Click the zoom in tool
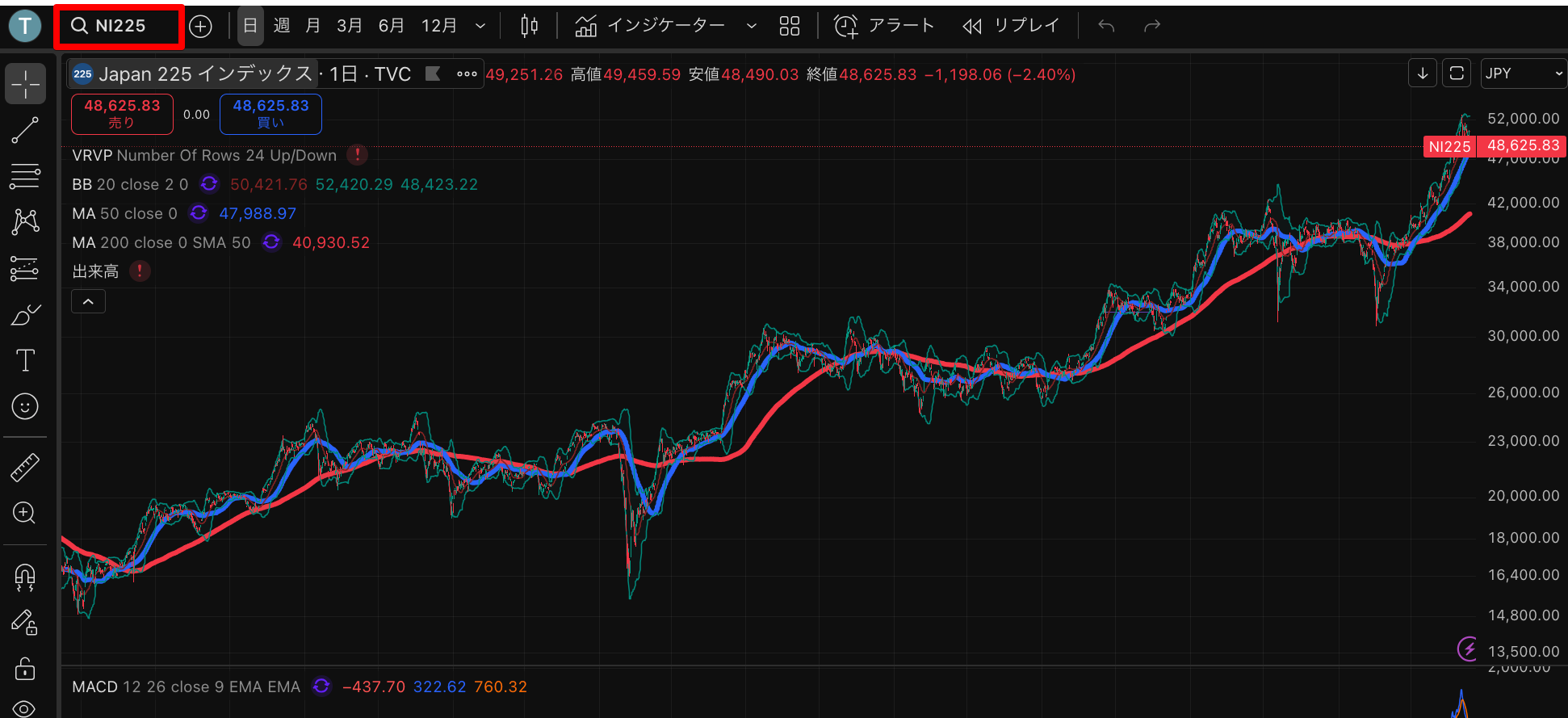 (x=25, y=513)
